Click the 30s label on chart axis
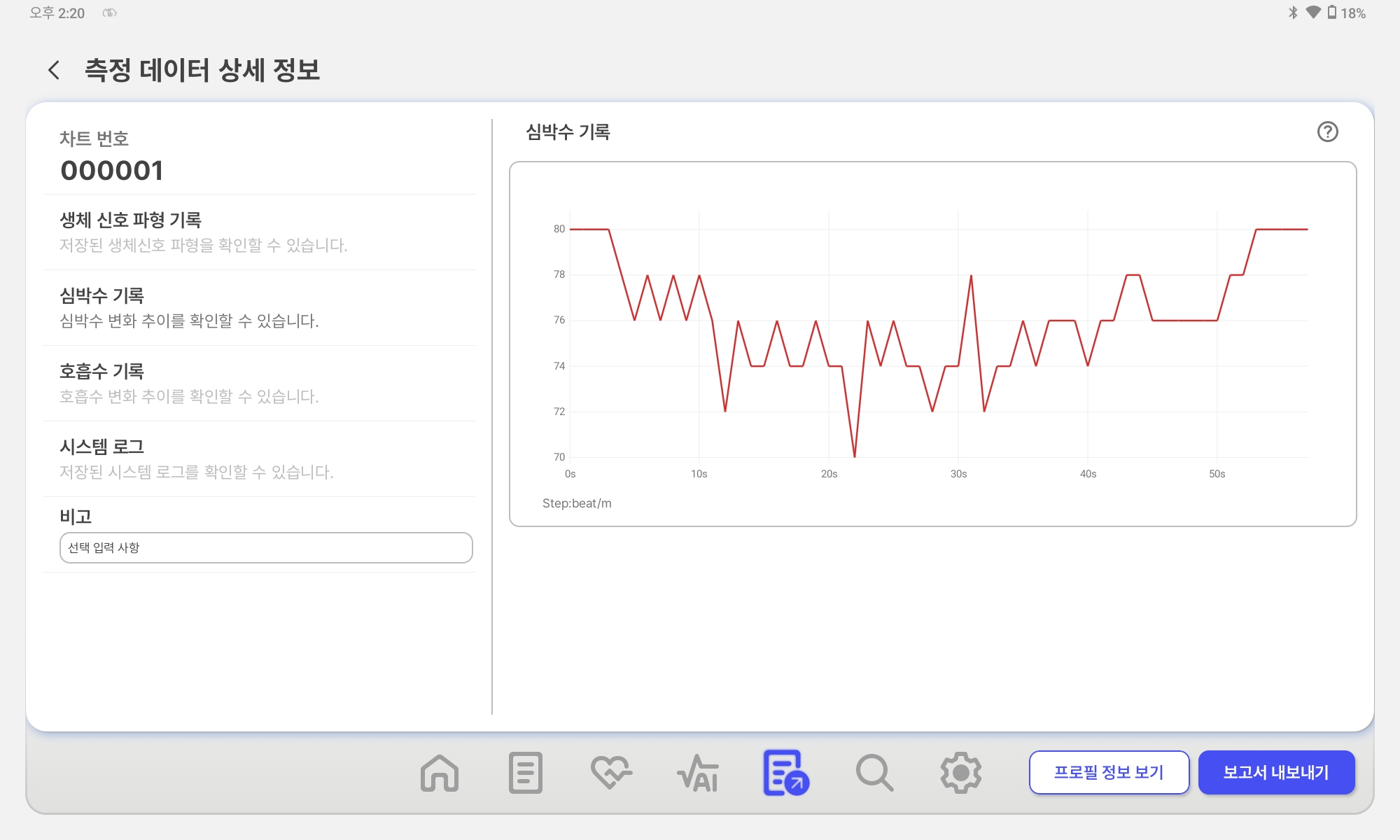Screen dimensions: 1400x840 click(x=958, y=474)
